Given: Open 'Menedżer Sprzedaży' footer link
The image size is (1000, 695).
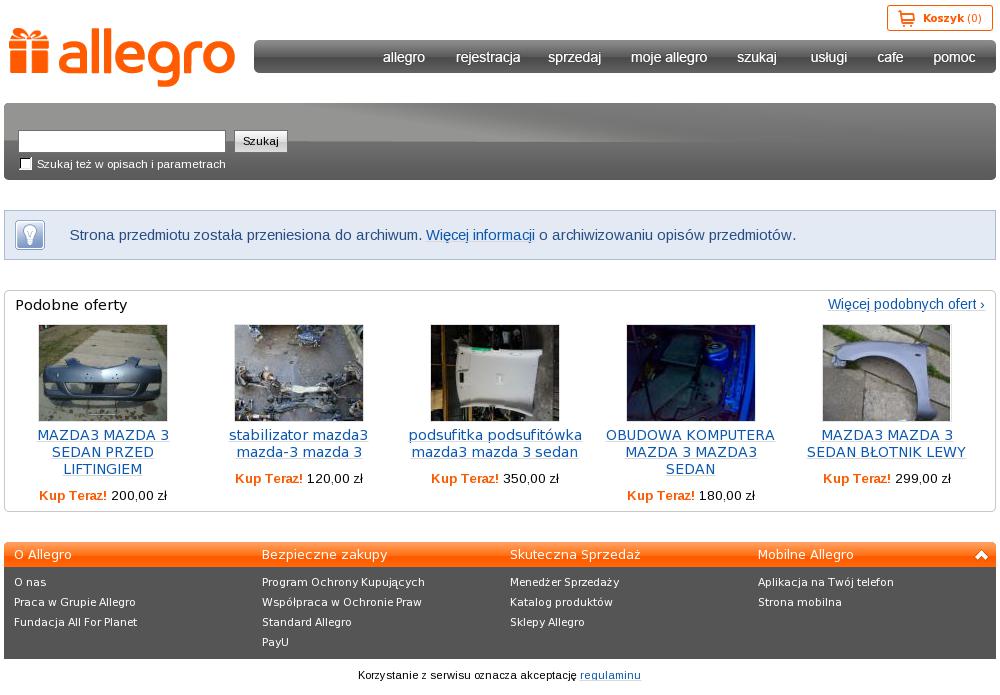Looking at the screenshot, I should [x=564, y=582].
